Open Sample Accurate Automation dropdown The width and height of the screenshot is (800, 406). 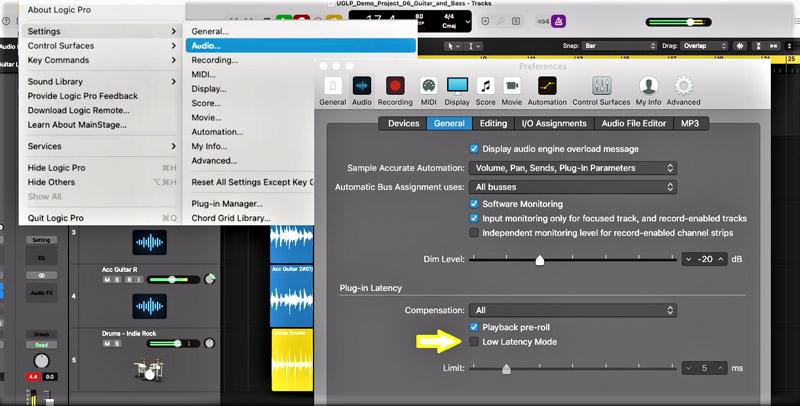click(573, 168)
